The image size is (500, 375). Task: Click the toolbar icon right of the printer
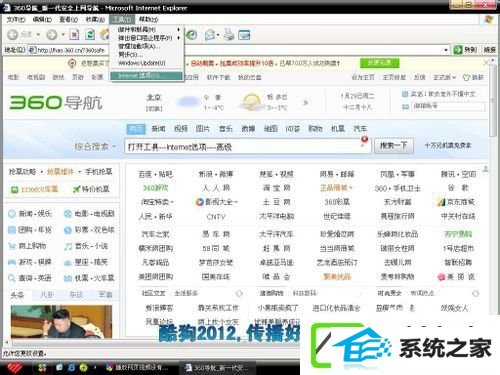(x=244, y=35)
